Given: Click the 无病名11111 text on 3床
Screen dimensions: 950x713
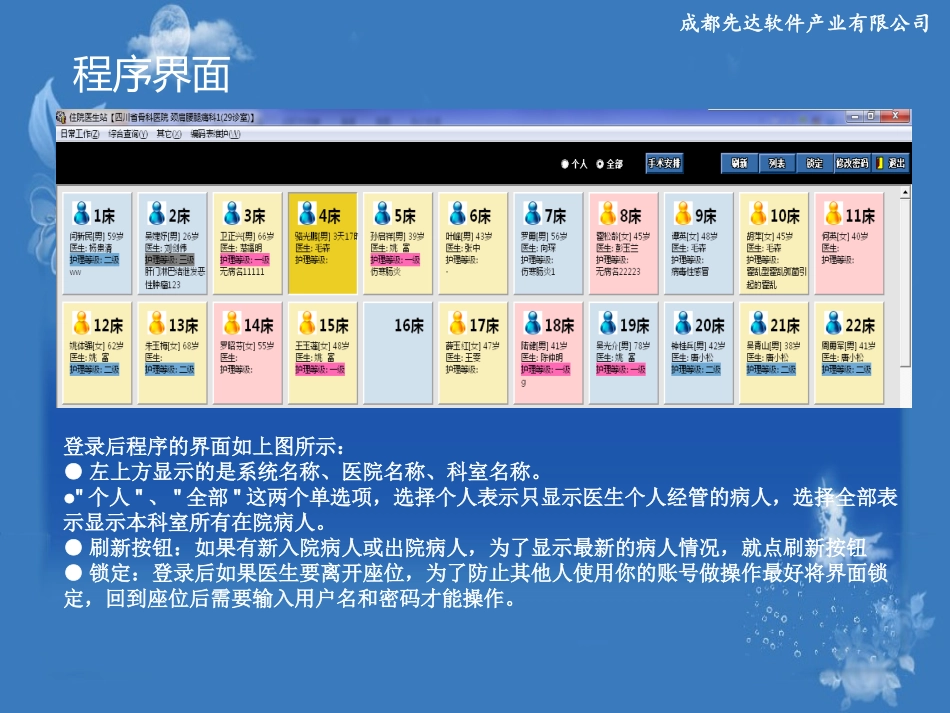Looking at the screenshot, I should pyautogui.click(x=242, y=272).
